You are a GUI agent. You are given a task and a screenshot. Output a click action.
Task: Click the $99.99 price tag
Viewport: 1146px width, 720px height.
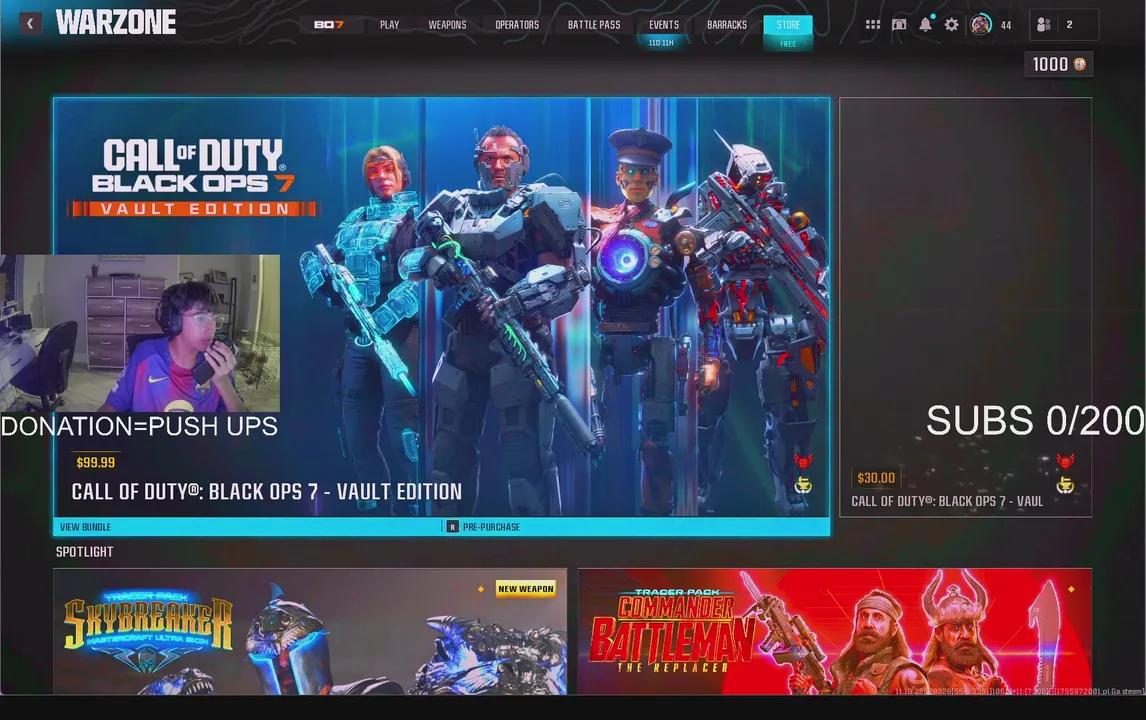tap(96, 463)
